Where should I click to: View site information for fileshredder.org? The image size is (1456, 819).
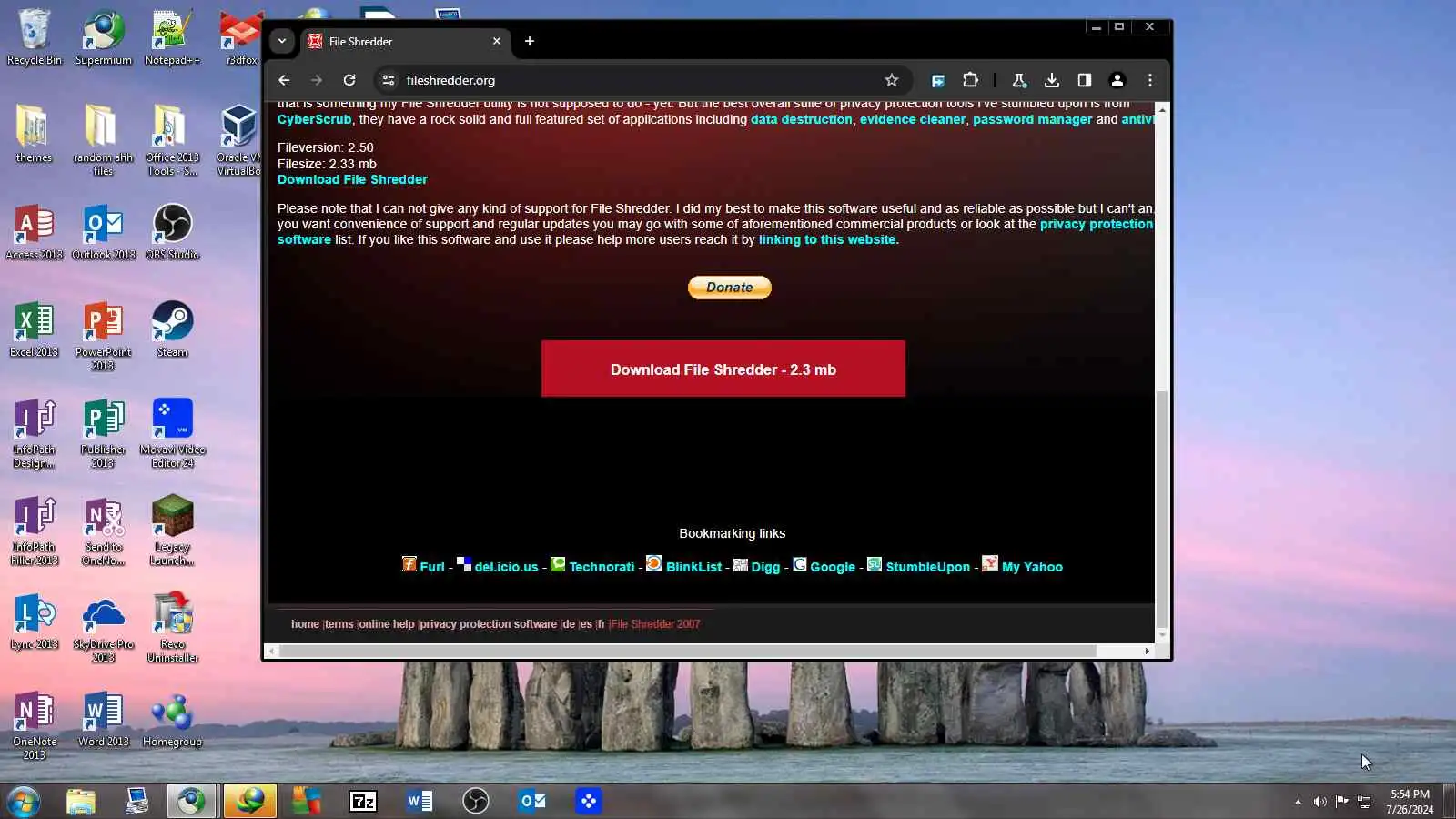pos(389,80)
